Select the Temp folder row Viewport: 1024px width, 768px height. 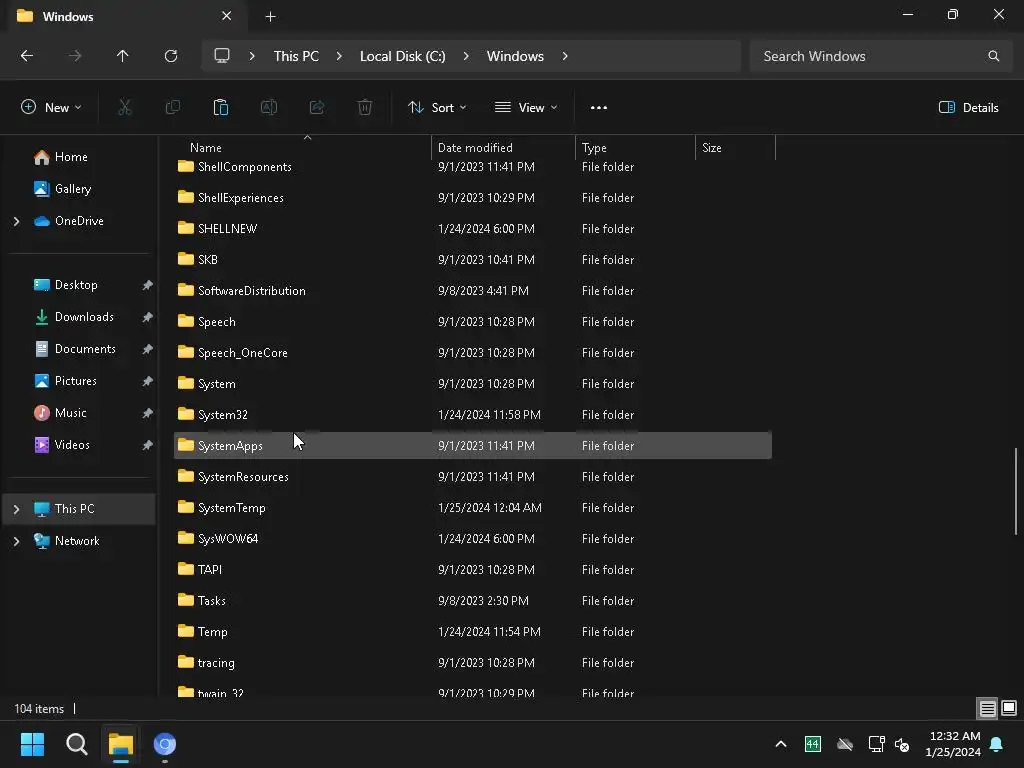[x=472, y=632]
